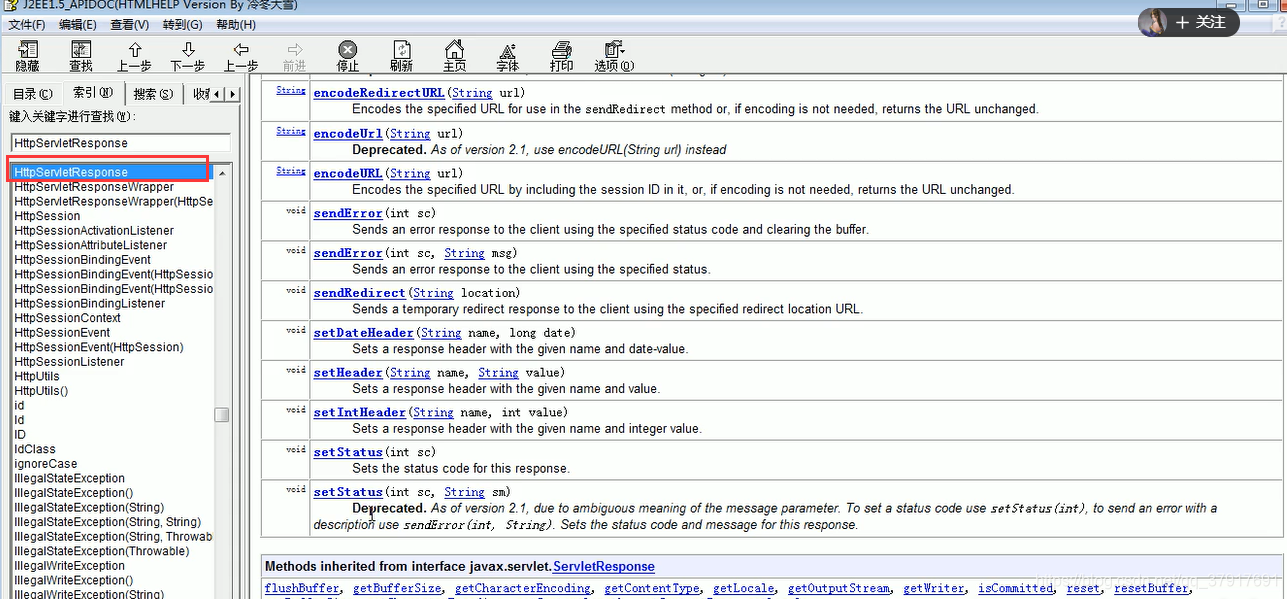Open setStatus link with String sm parameter

(x=347, y=492)
